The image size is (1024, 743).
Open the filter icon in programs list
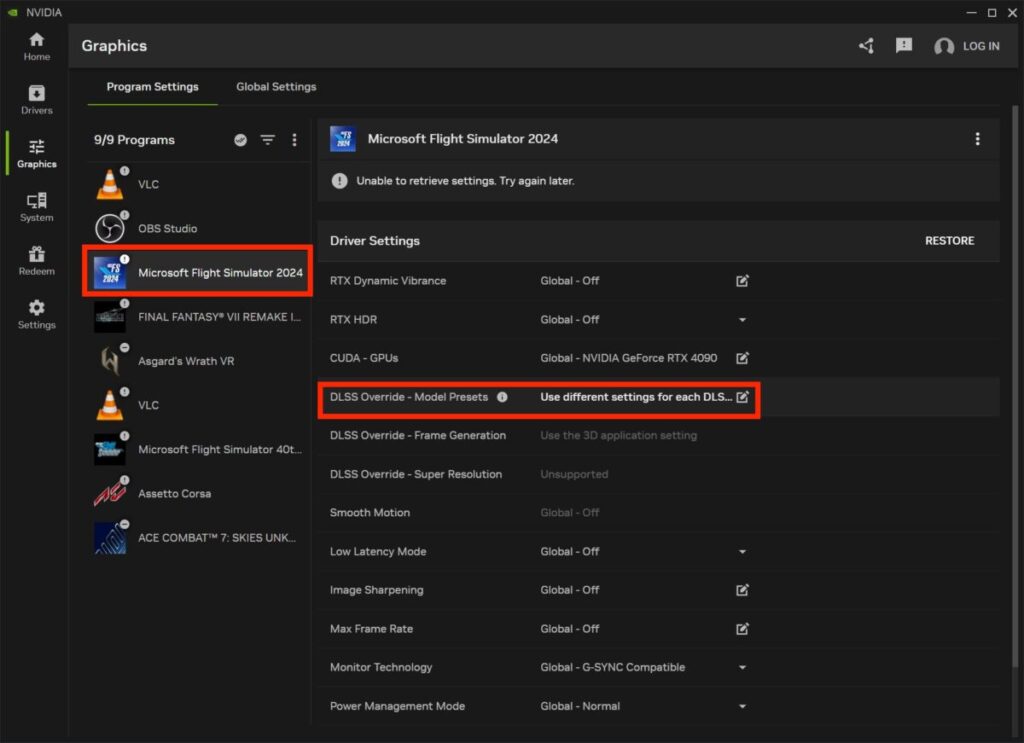(268, 140)
